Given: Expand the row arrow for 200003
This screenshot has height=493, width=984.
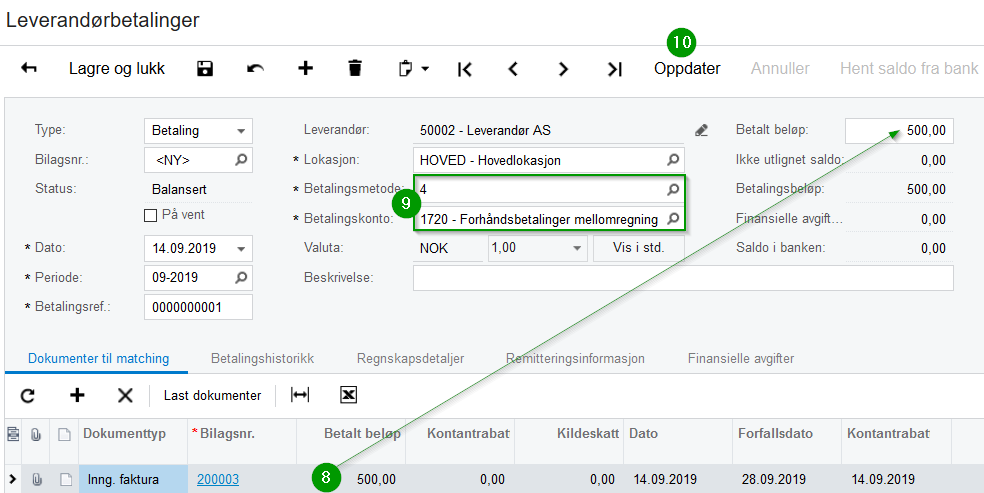Looking at the screenshot, I should click(x=12, y=480).
